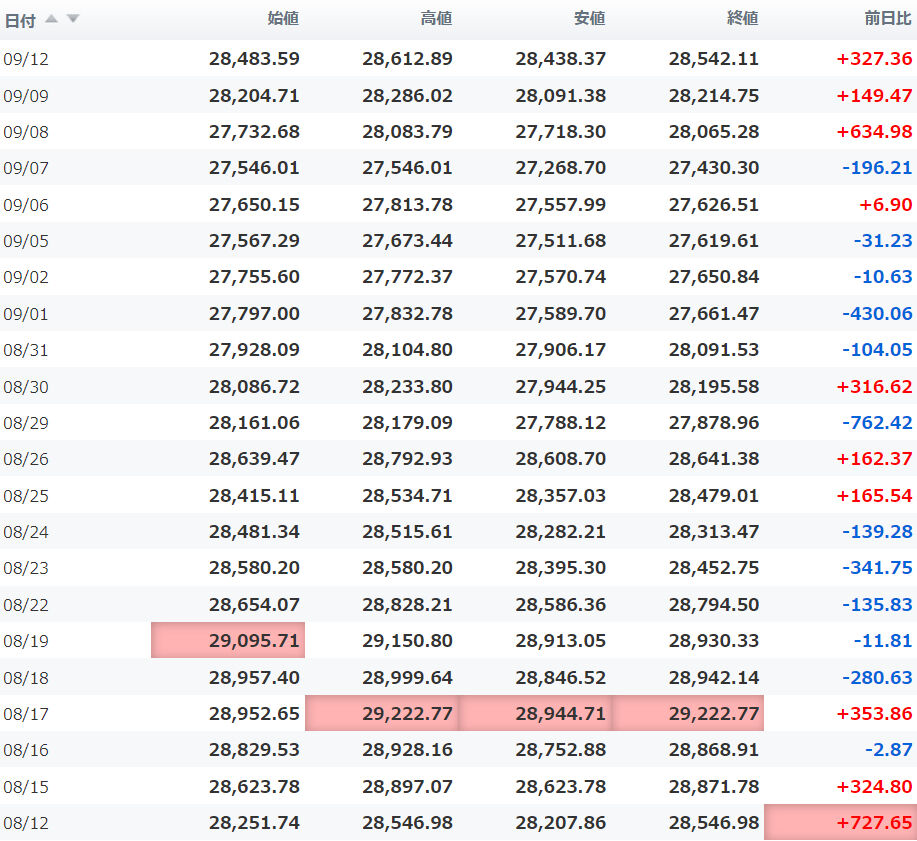Click the 始値 column header

pos(283,19)
